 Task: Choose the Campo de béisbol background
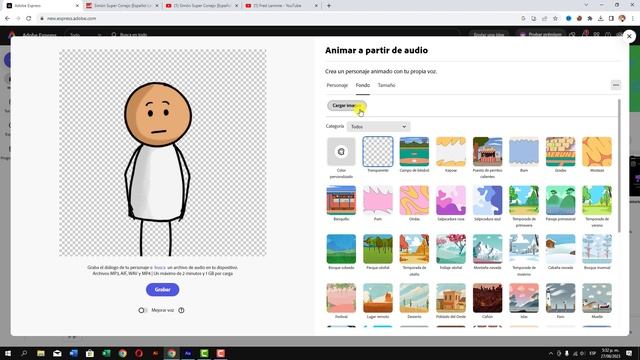tap(414, 152)
